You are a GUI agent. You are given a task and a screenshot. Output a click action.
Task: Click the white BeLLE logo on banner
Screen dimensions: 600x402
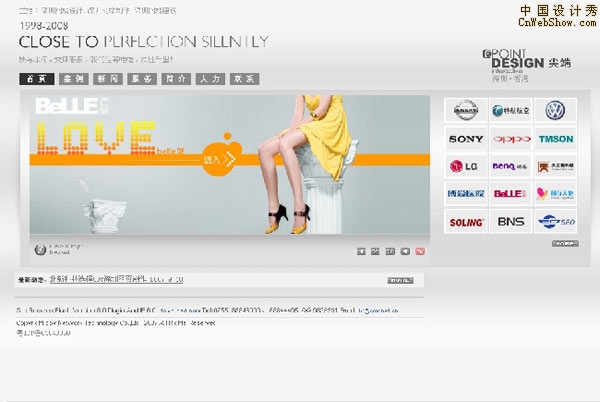[x=72, y=106]
